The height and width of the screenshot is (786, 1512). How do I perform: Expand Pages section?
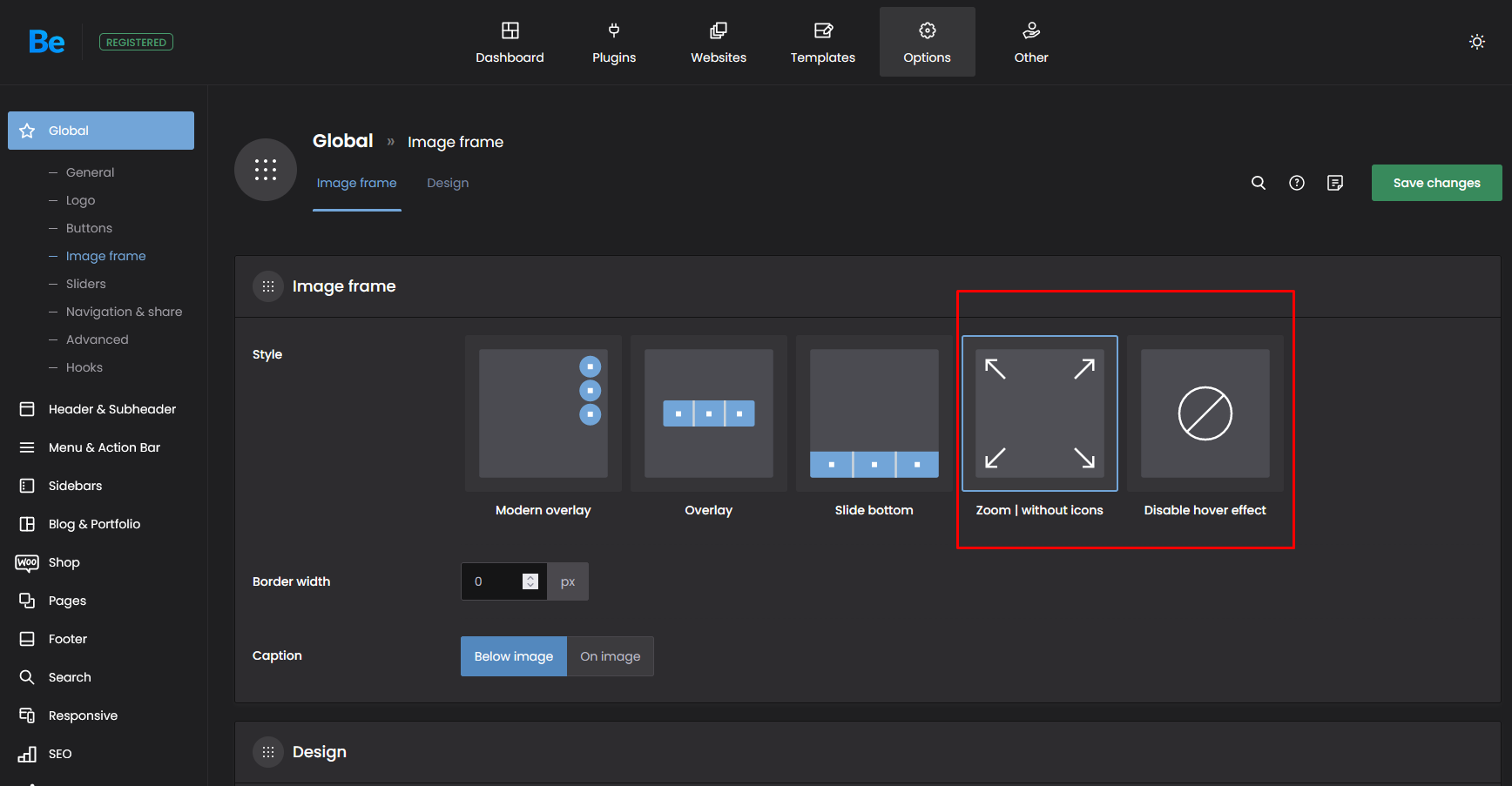(101, 601)
